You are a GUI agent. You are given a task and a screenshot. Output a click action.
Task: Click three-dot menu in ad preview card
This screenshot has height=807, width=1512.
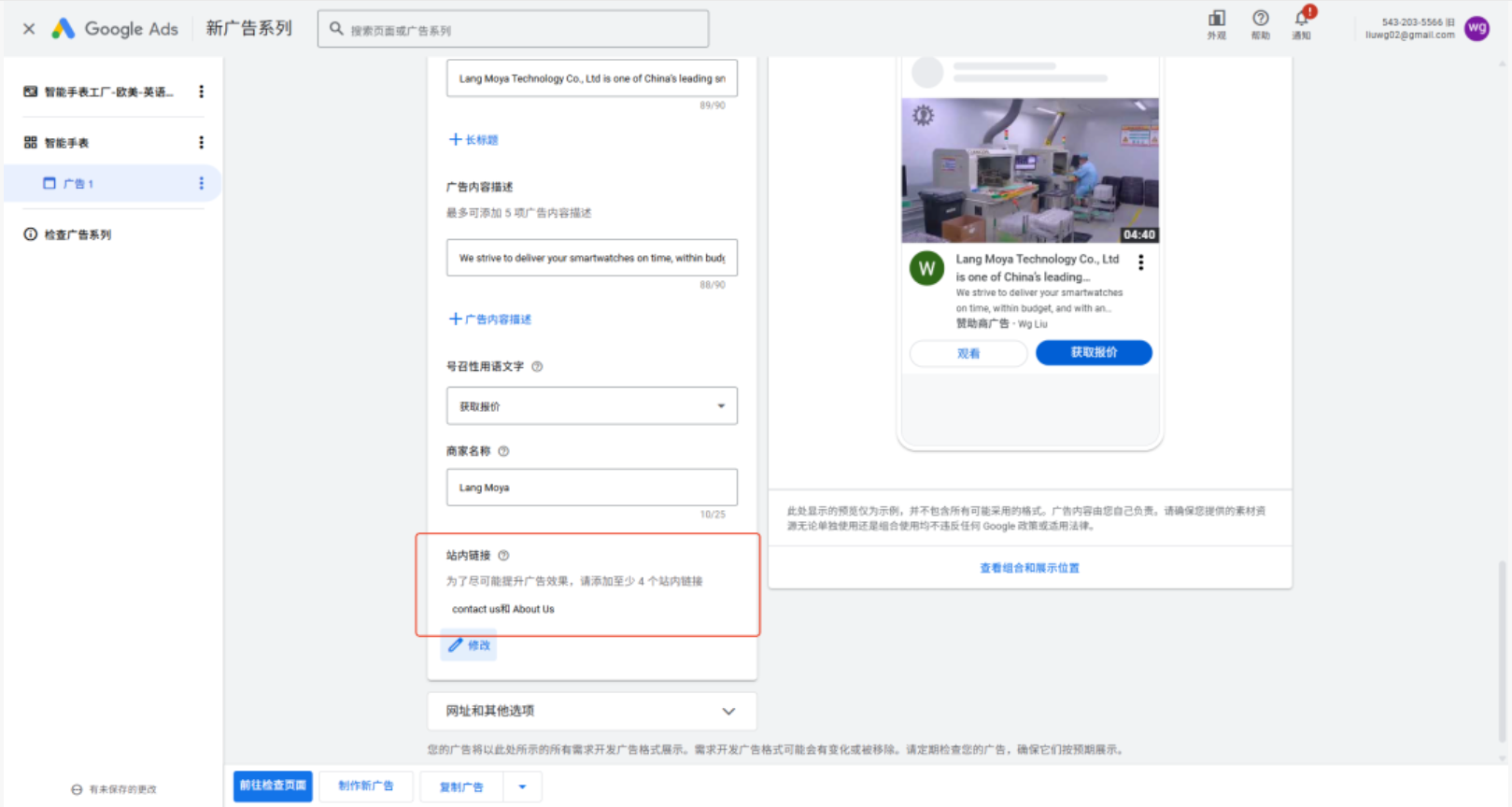click(1140, 262)
